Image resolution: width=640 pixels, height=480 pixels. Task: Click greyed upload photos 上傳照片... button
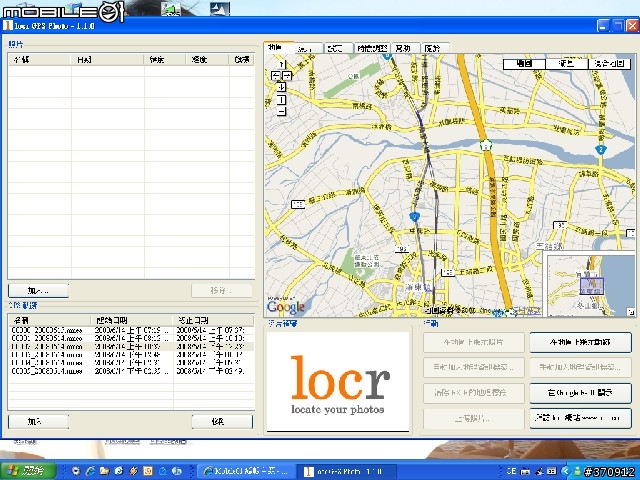click(x=473, y=418)
